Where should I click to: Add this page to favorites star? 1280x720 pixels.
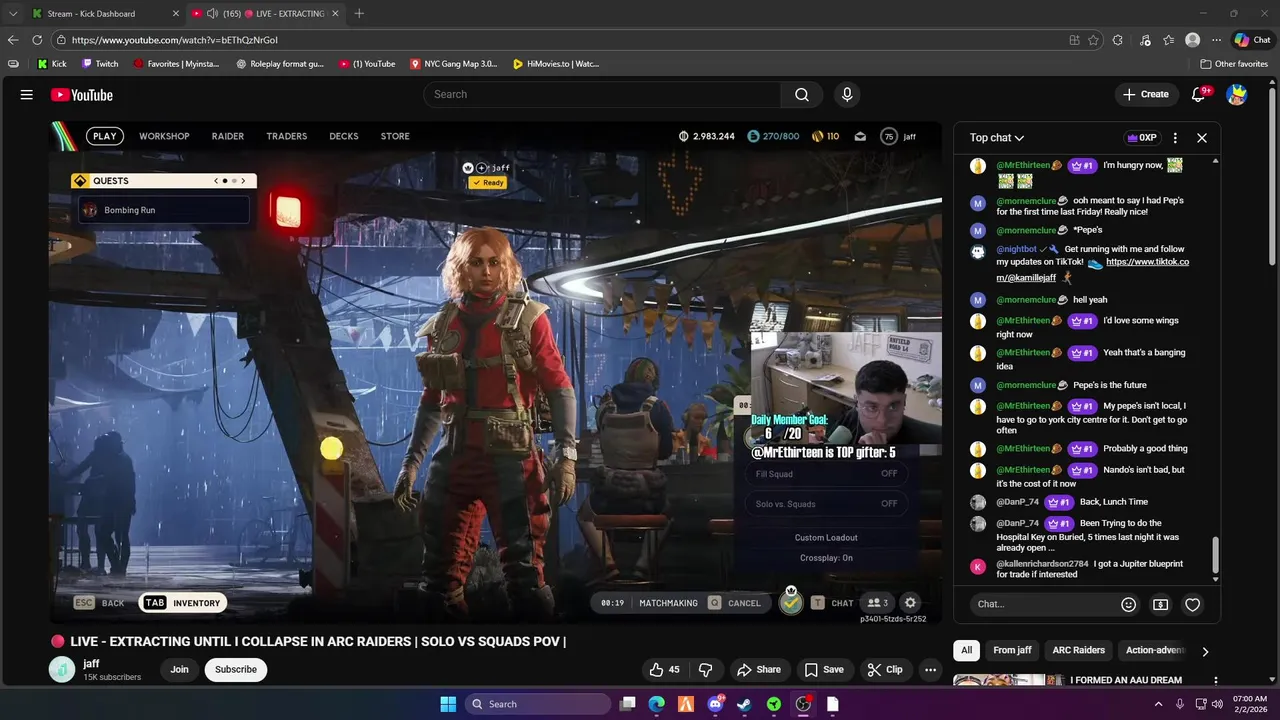point(1094,40)
